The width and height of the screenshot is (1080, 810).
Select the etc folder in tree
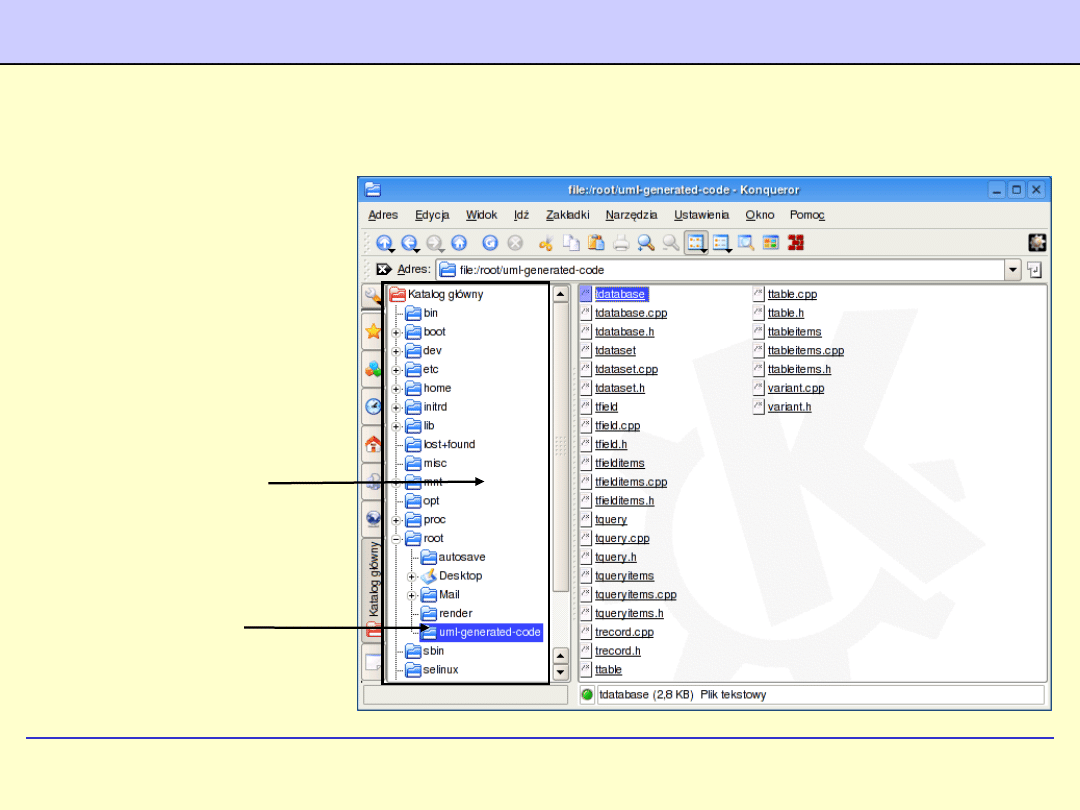click(431, 370)
